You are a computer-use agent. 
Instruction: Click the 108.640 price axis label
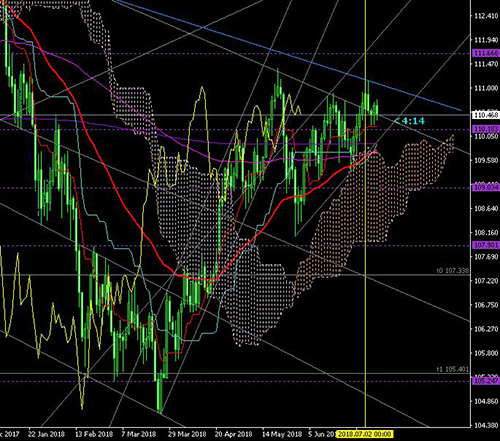(486, 209)
